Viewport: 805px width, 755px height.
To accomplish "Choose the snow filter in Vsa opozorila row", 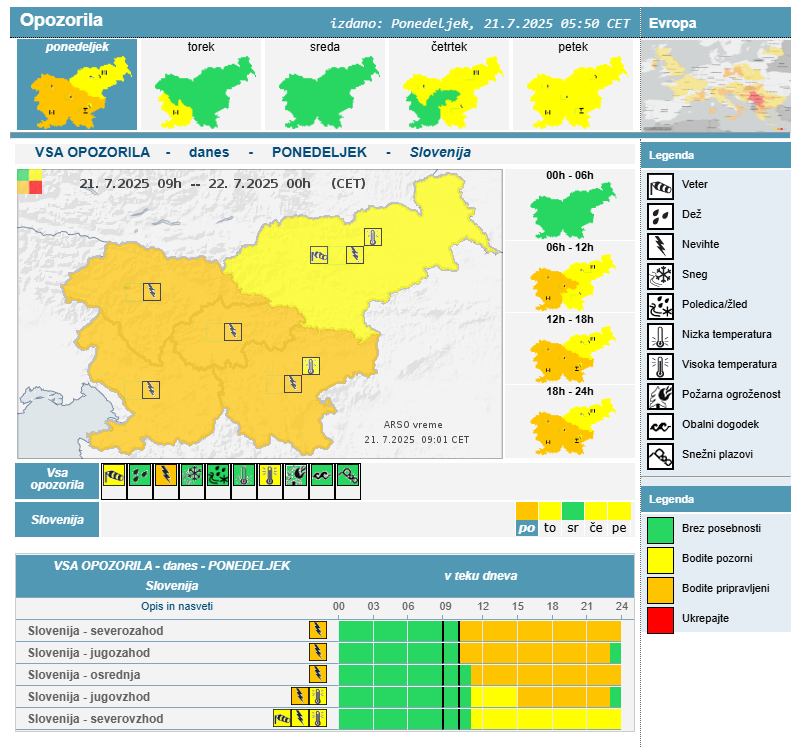I will (192, 476).
